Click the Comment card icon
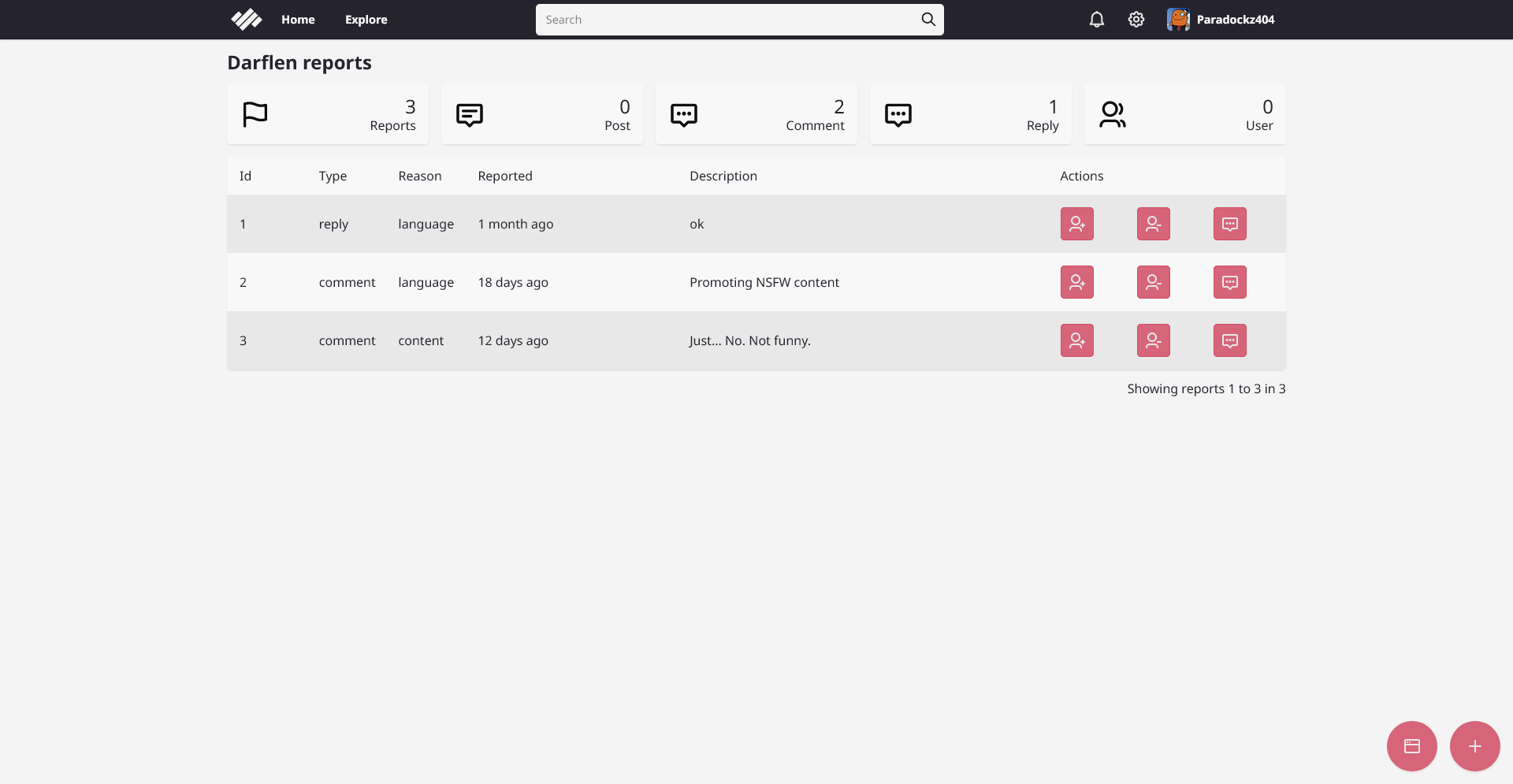 [684, 114]
